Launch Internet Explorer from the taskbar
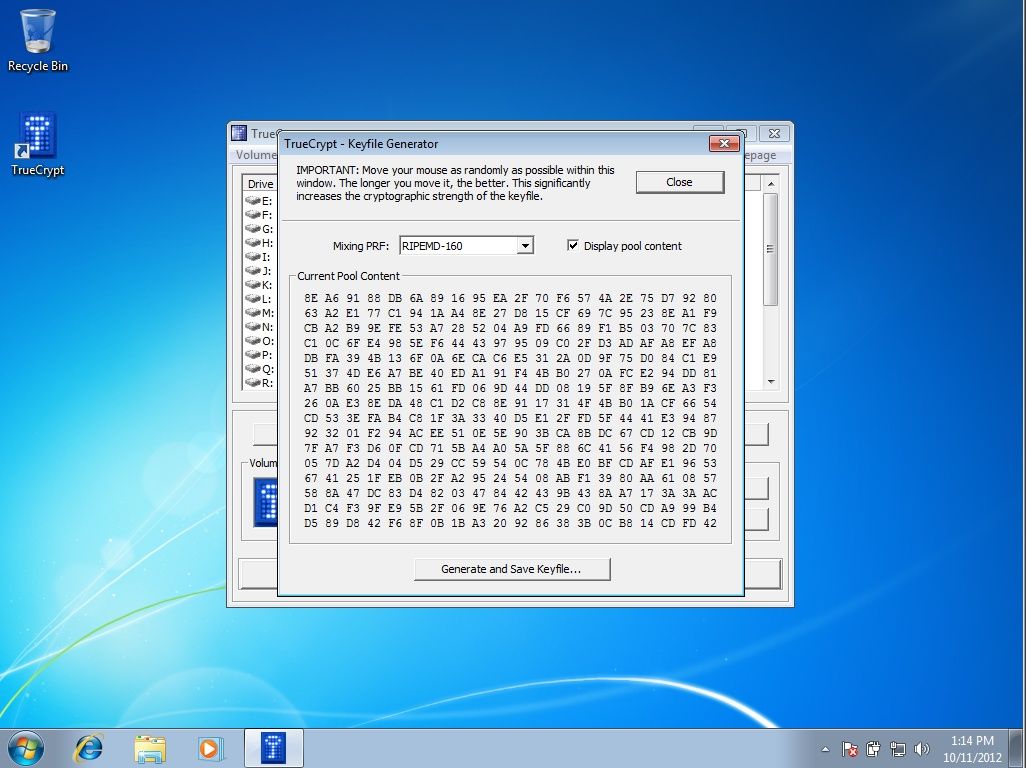 (88, 748)
